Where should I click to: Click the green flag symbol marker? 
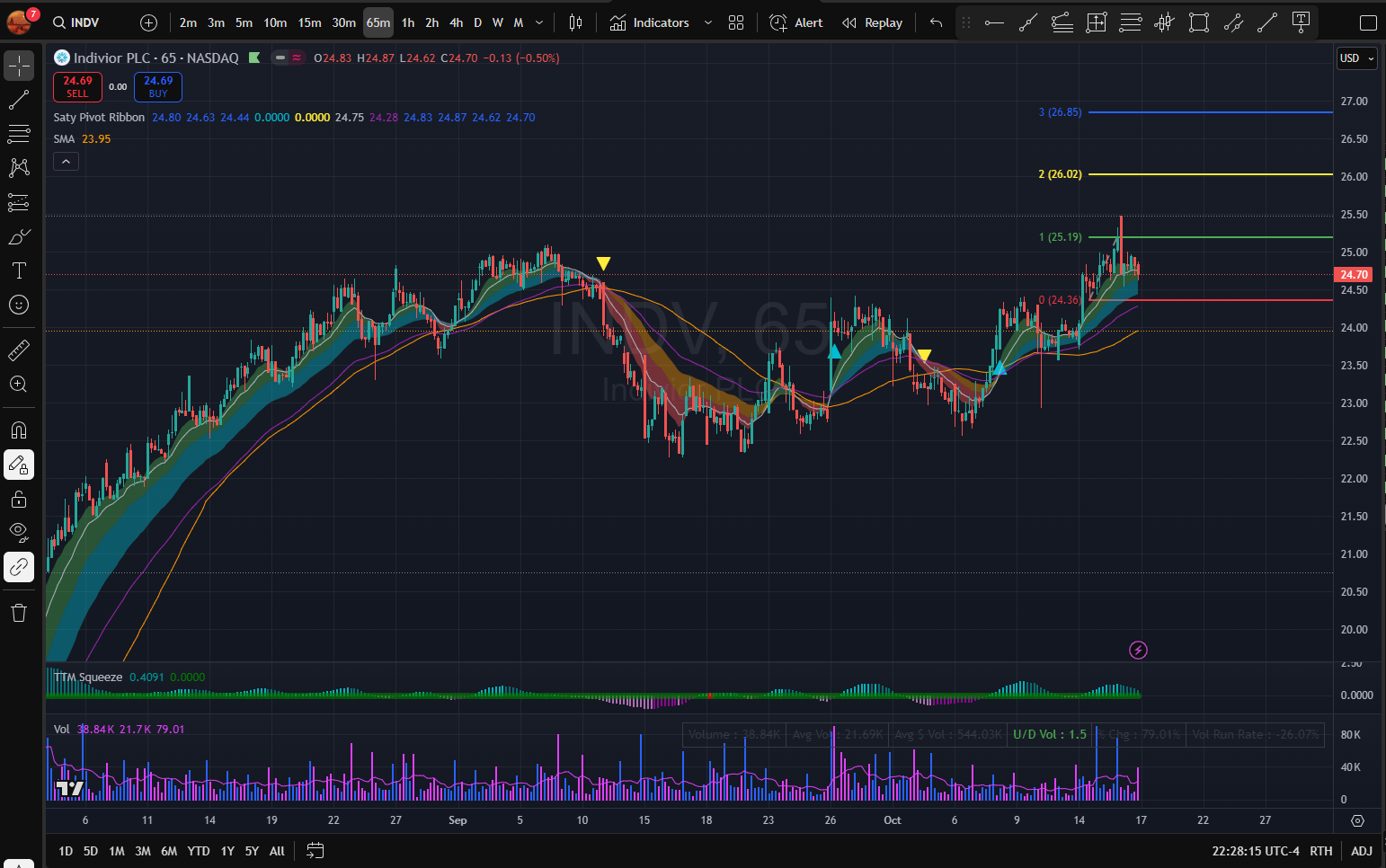tap(254, 58)
